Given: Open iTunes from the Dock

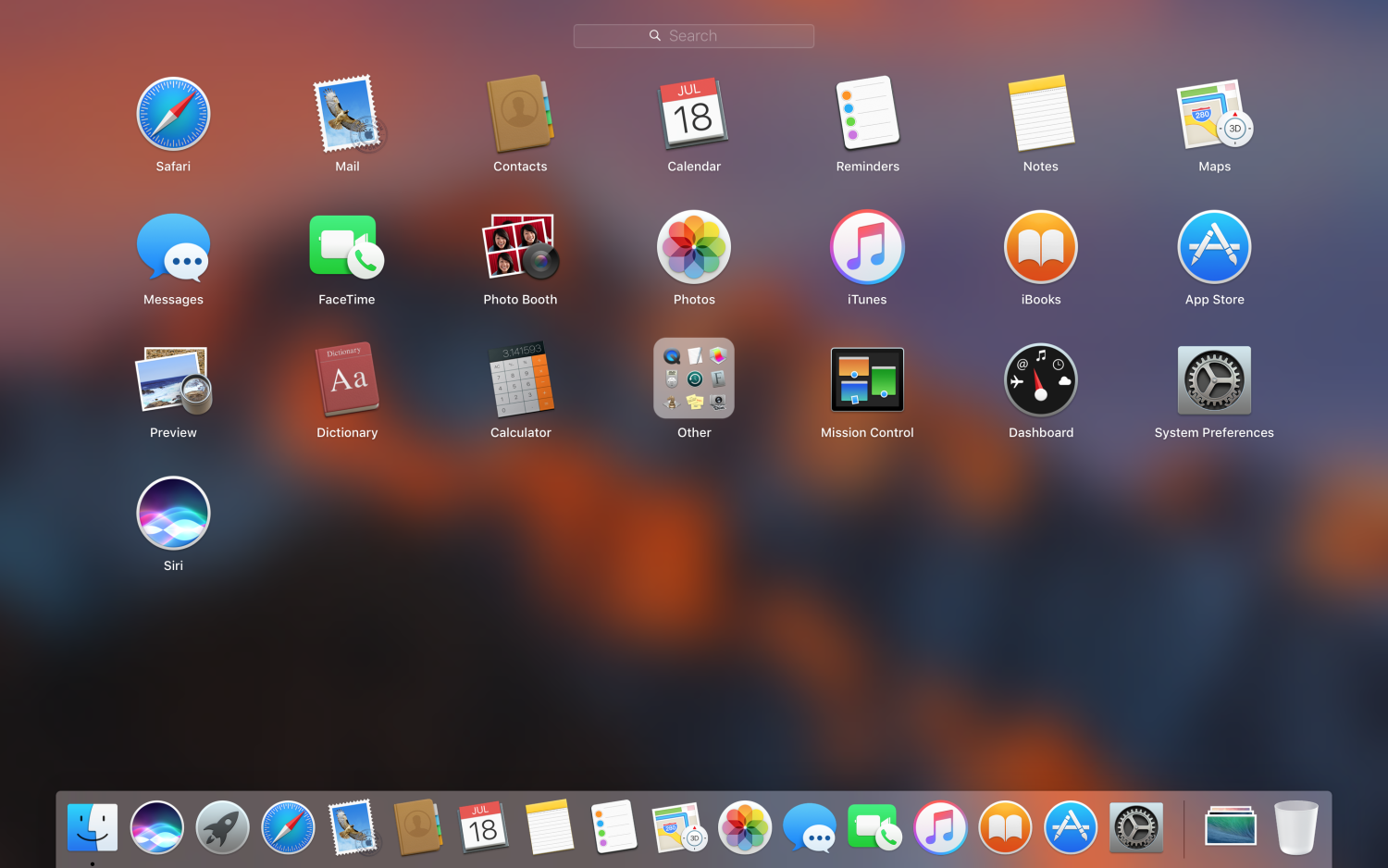Looking at the screenshot, I should pos(940,827).
